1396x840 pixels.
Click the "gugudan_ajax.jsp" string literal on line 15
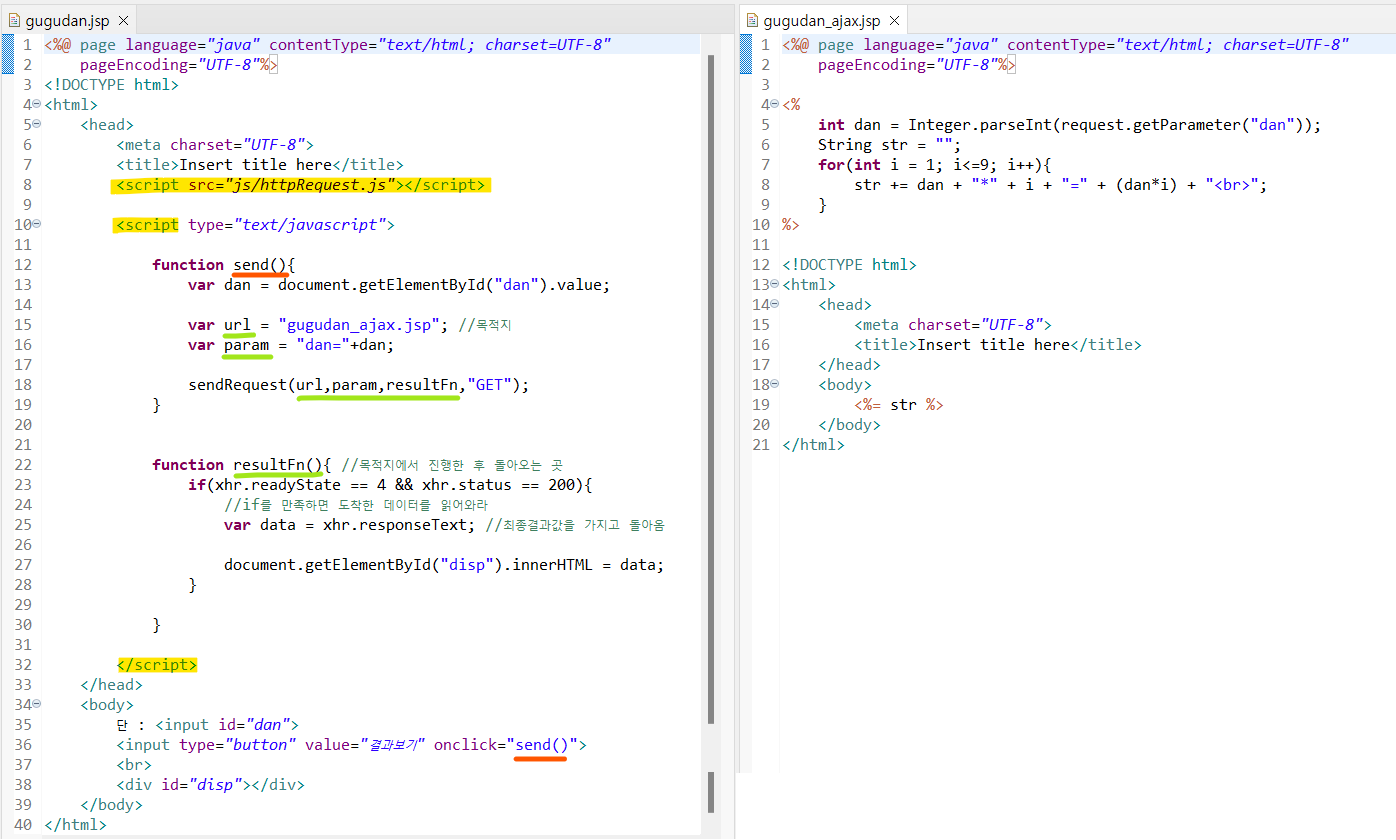coord(359,324)
